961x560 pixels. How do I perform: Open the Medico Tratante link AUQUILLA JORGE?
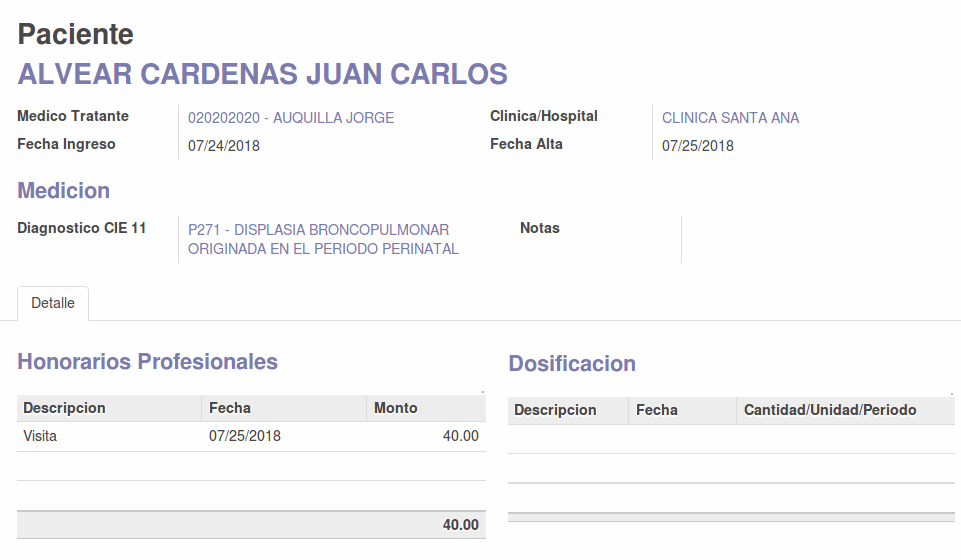291,118
